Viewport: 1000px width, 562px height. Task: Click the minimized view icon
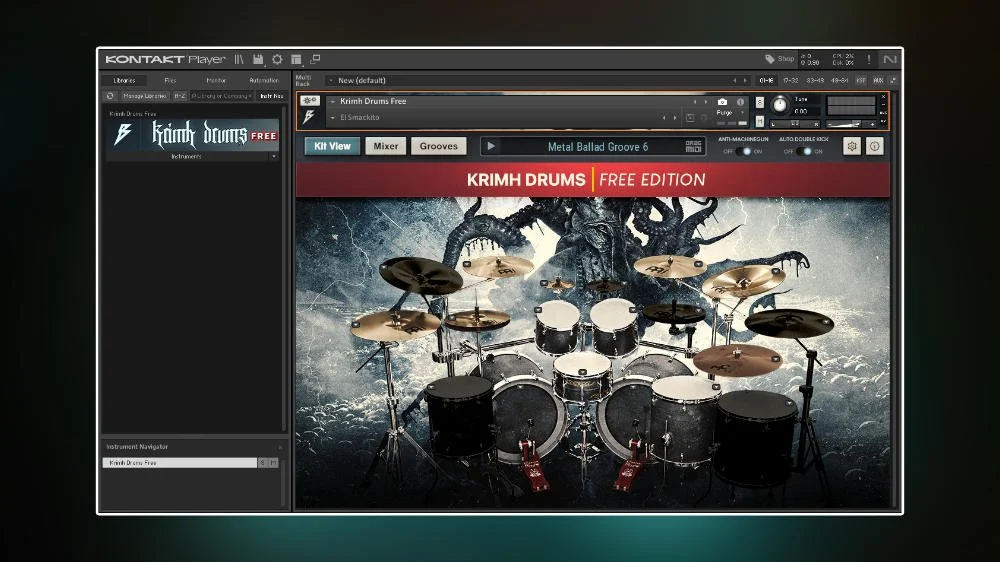pos(315,59)
